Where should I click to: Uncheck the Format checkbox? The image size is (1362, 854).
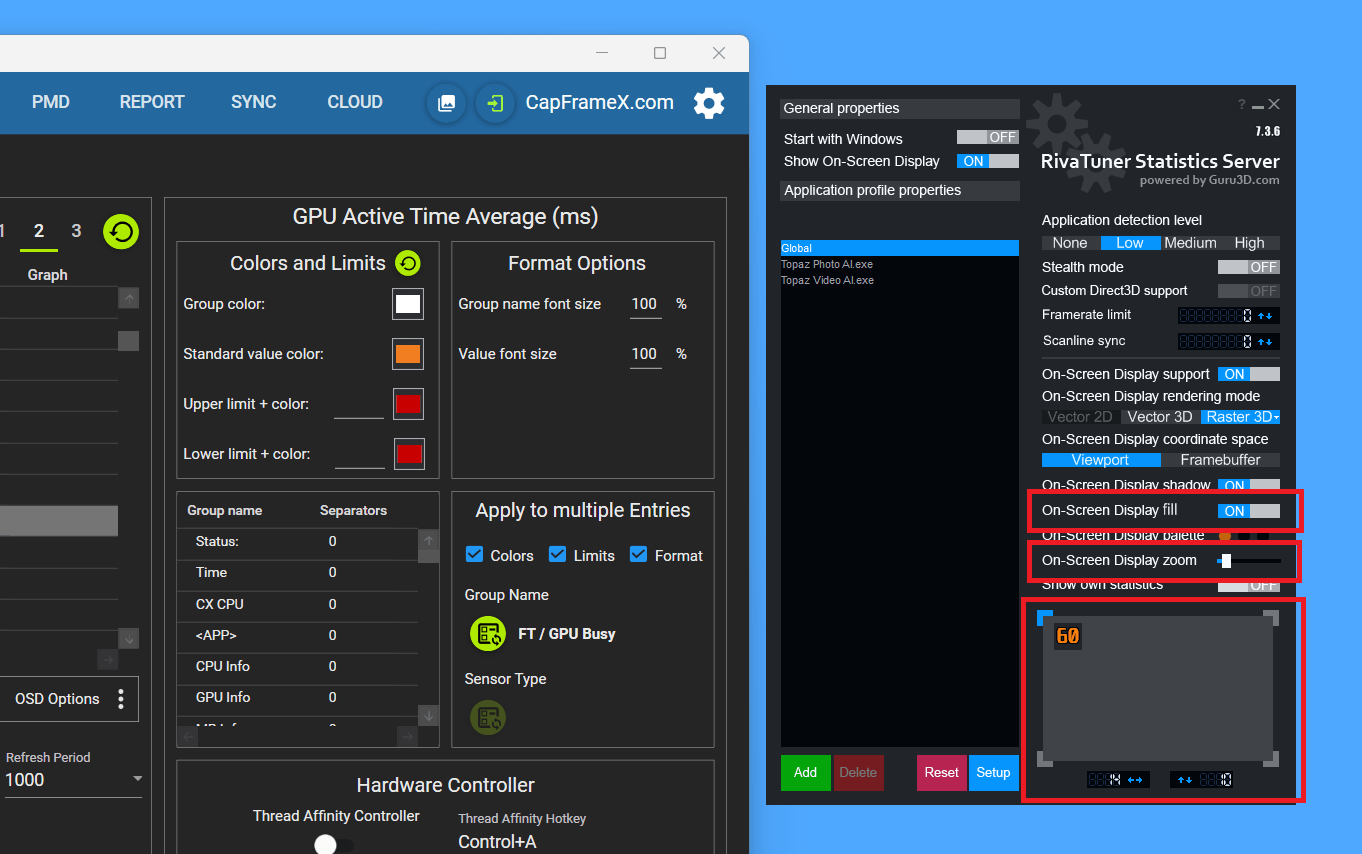(x=638, y=555)
